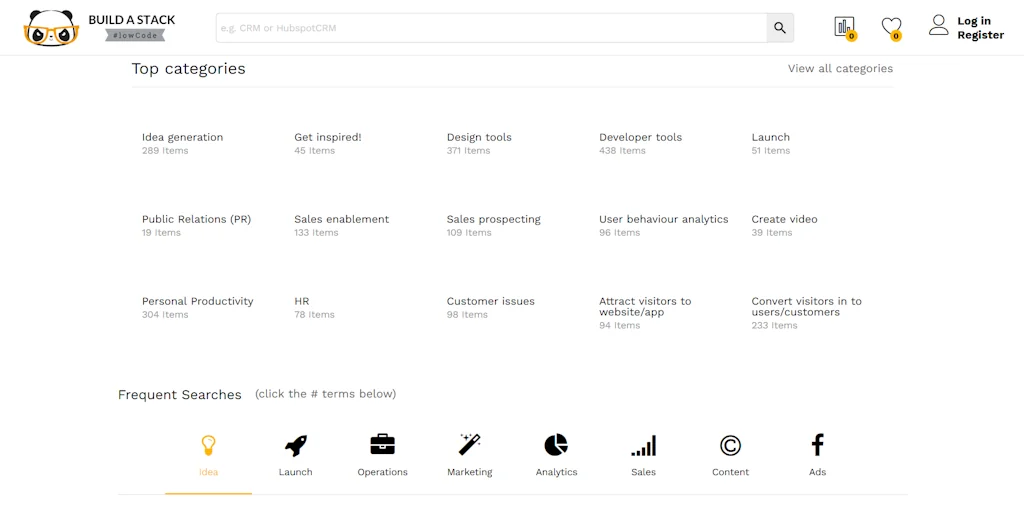Open the Sales enablement category
This screenshot has width=1024, height=506.
tap(342, 219)
